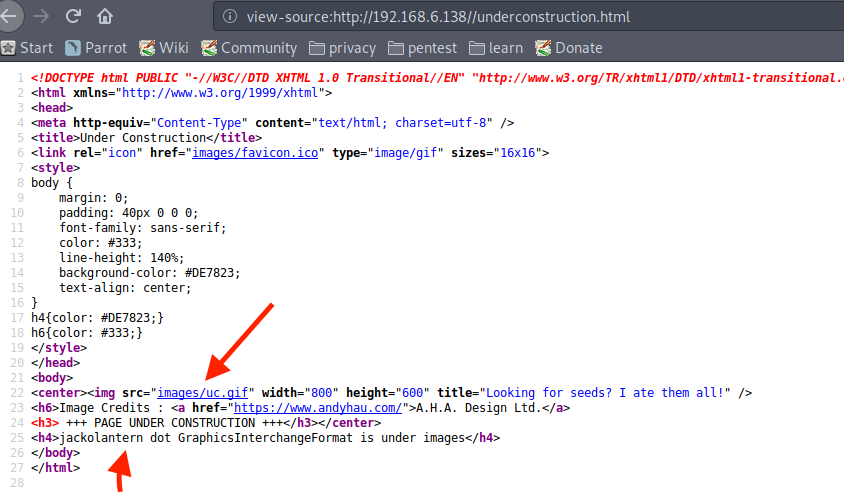Viewport: 844px width, 495px height.
Task: Open the home page icon
Action: pos(105,17)
